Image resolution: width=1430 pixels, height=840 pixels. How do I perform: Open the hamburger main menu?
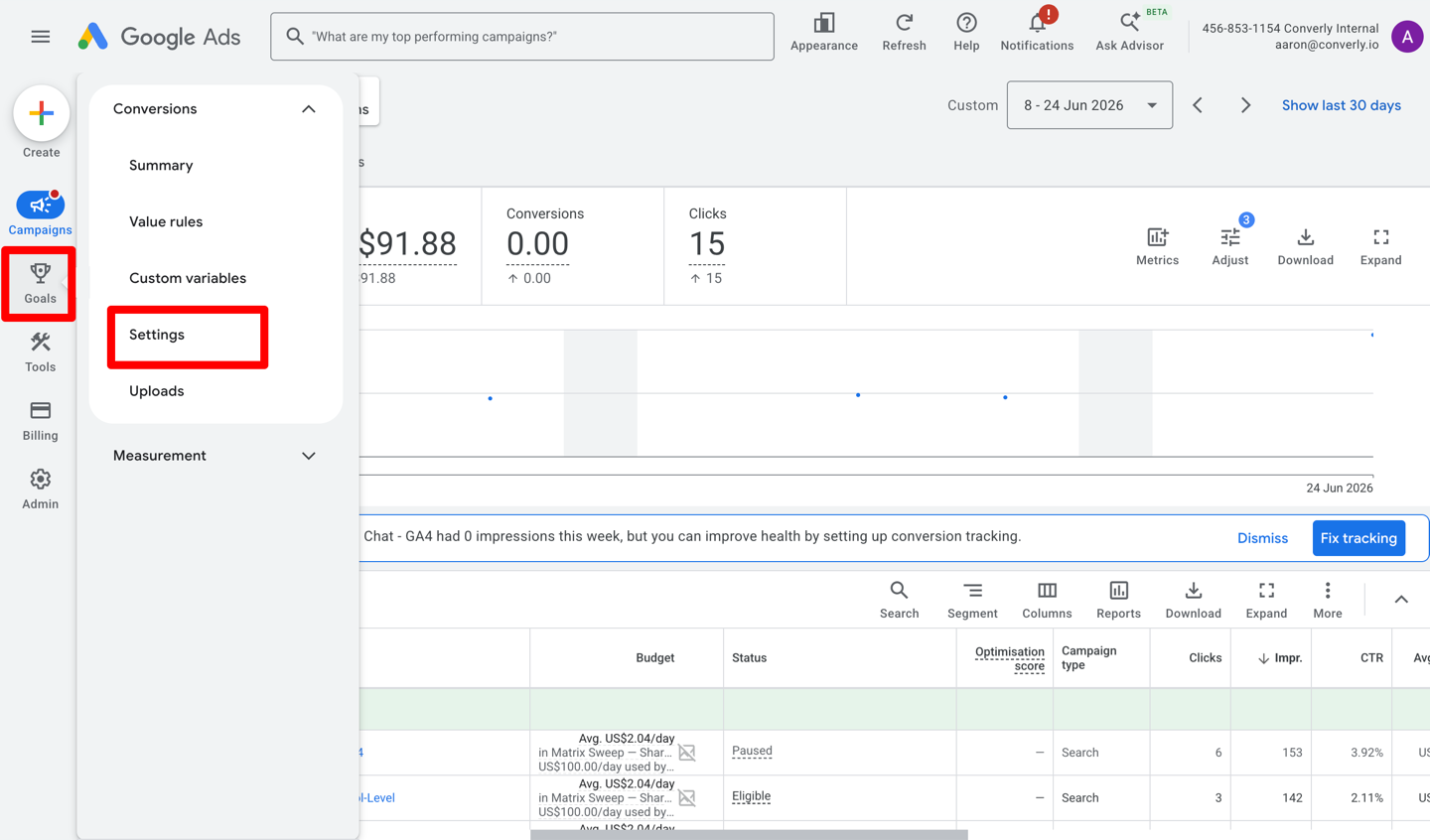[40, 37]
